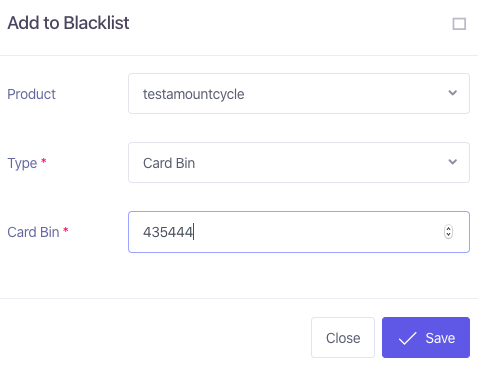Image resolution: width=478 pixels, height=373 pixels.
Task: Increase Card Bin value with up arrow
Action: click(x=448, y=229)
